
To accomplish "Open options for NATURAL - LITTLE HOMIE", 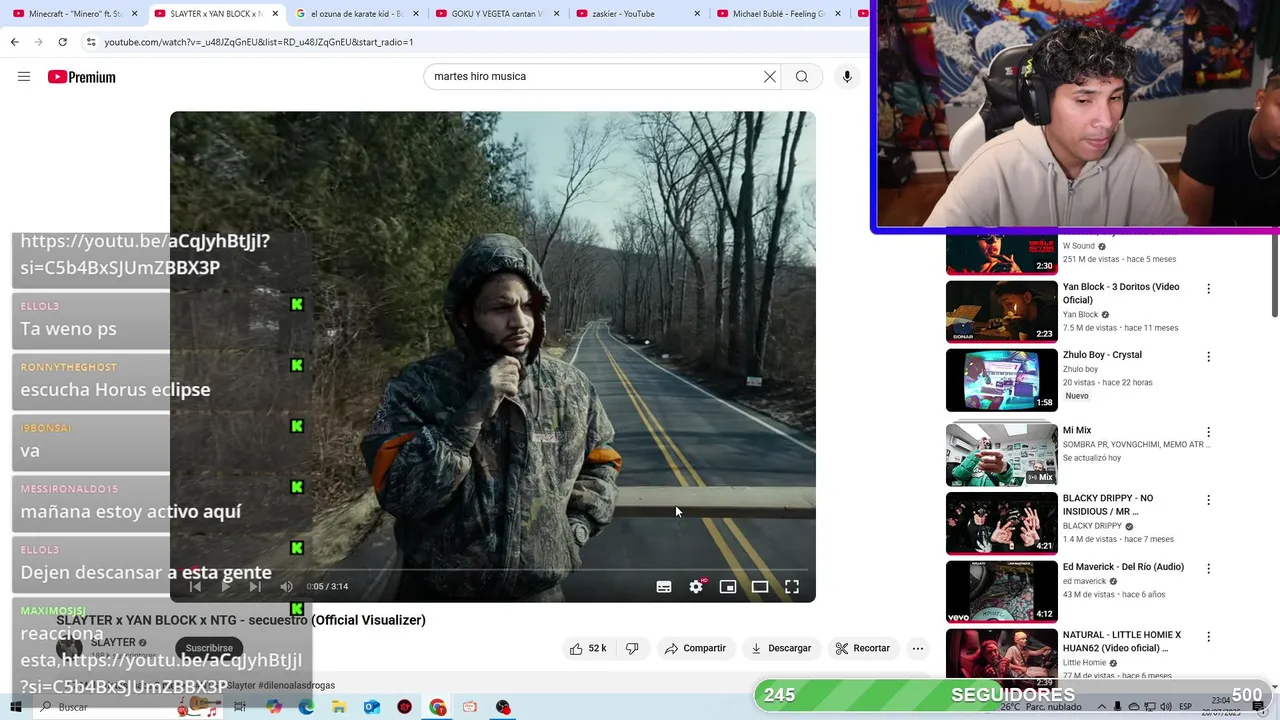I will coord(1208,637).
